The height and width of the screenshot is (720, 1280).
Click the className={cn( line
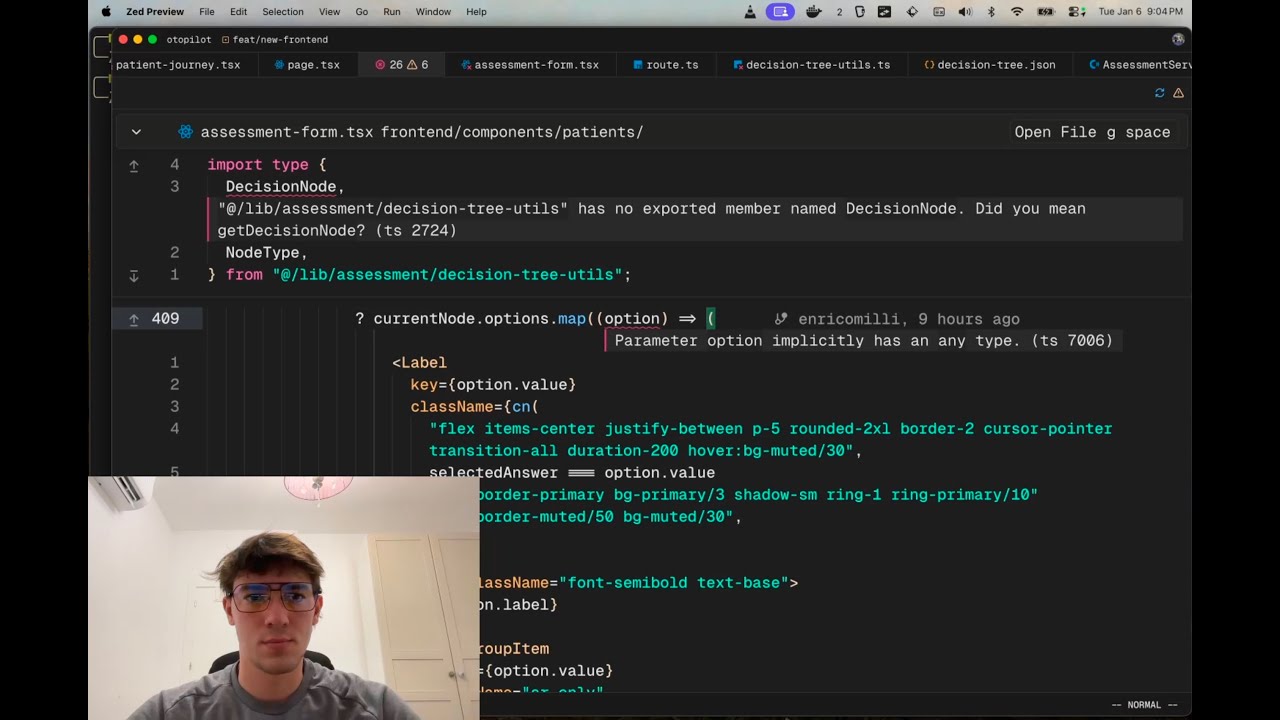[474, 407]
